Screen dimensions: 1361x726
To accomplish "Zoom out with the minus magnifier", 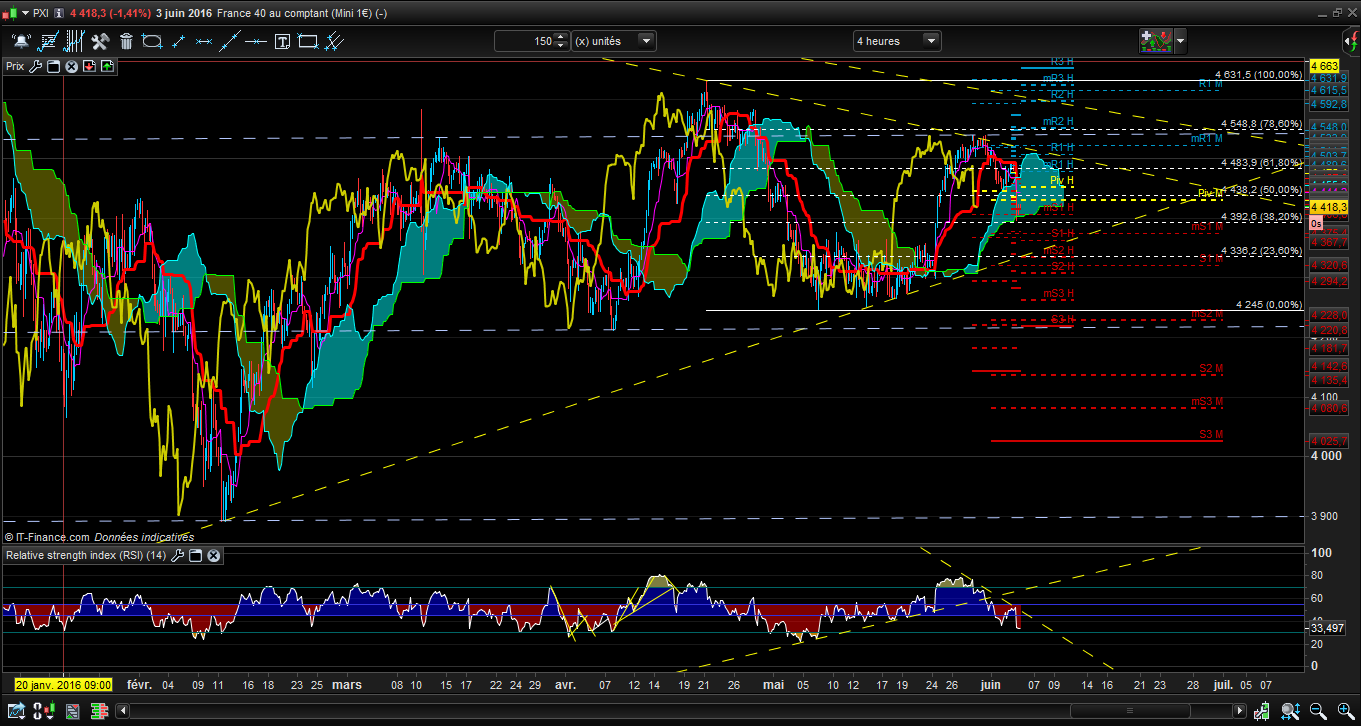I will click(1319, 711).
